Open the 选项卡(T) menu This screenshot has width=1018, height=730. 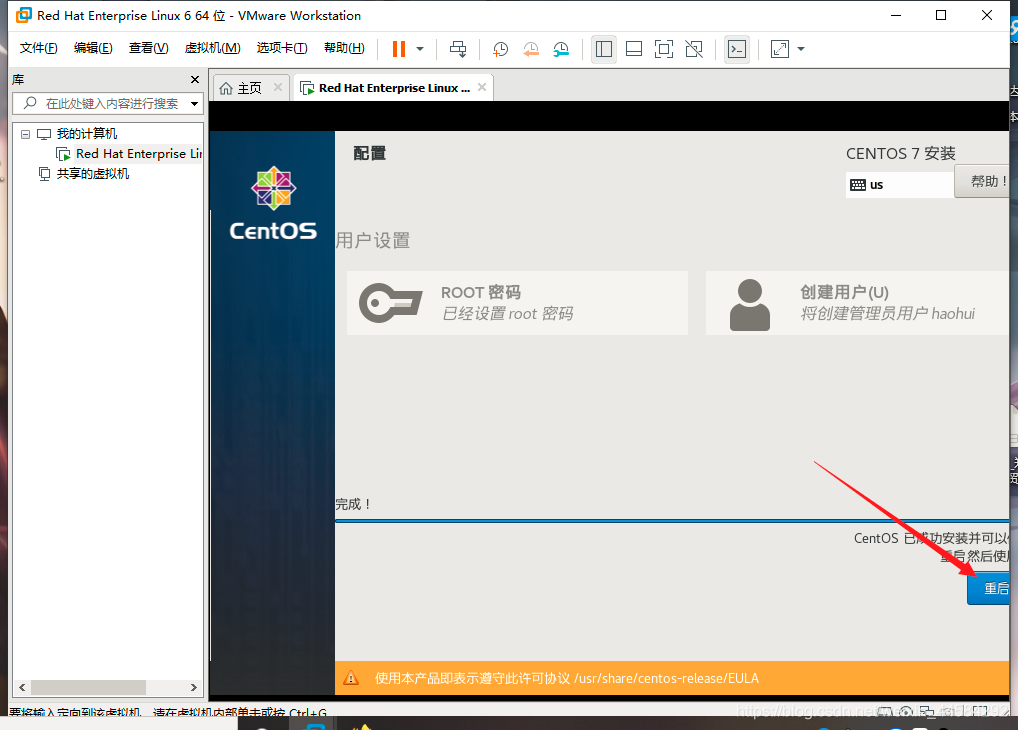(x=282, y=48)
